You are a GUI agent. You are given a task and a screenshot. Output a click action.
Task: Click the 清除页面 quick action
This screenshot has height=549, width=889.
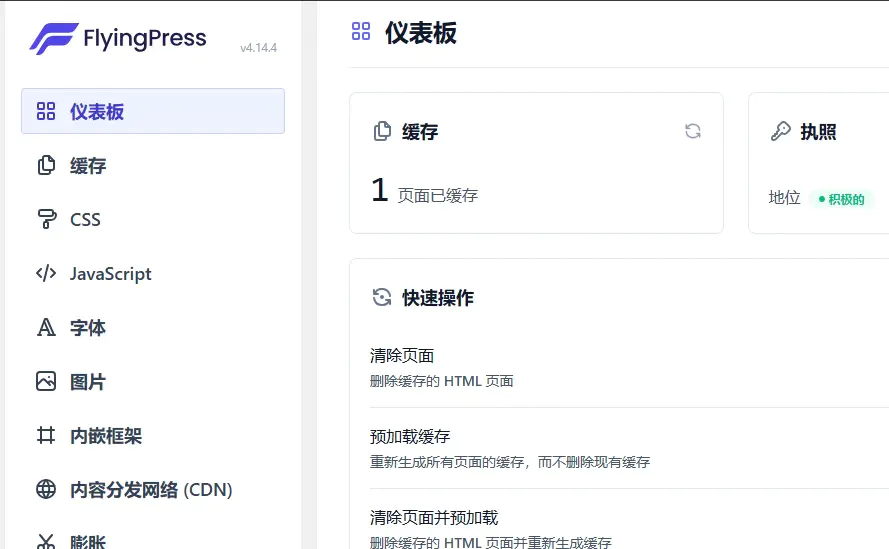tap(402, 356)
